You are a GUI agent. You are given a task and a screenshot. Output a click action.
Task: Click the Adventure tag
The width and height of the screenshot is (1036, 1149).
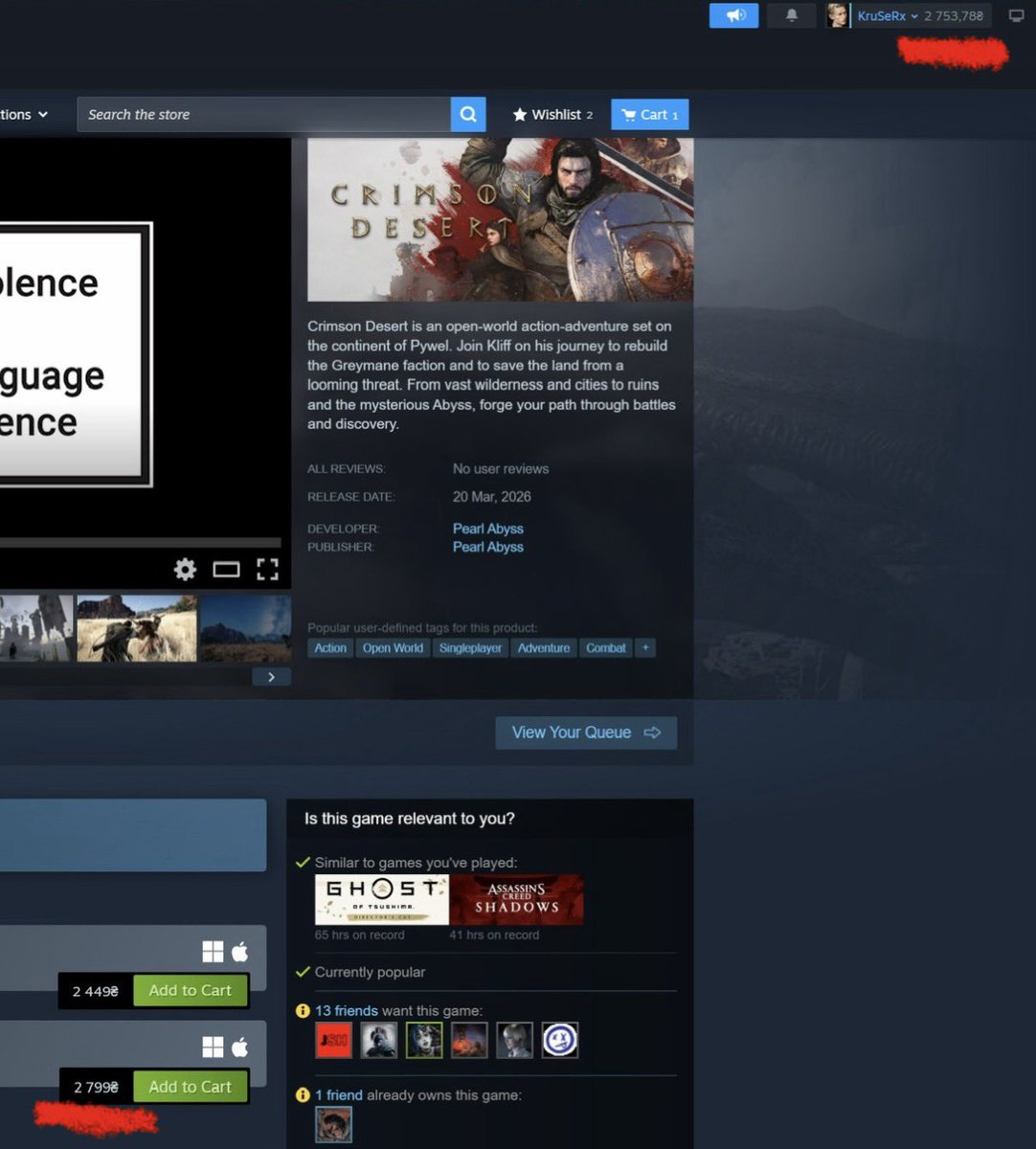click(544, 648)
